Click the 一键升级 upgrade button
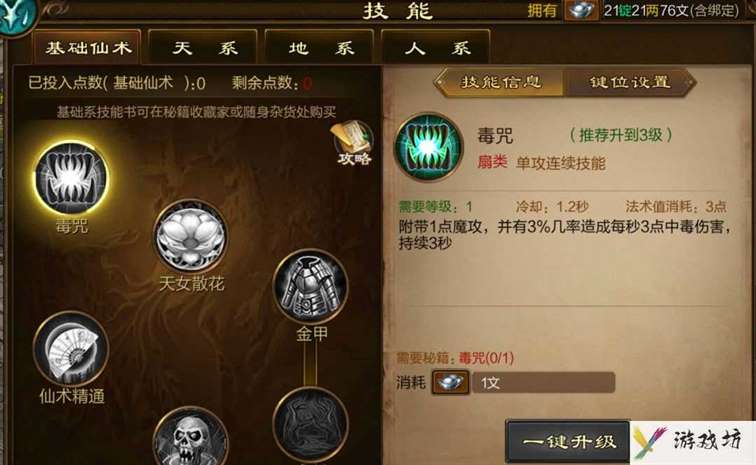This screenshot has height=465, width=756. pyautogui.click(x=568, y=441)
